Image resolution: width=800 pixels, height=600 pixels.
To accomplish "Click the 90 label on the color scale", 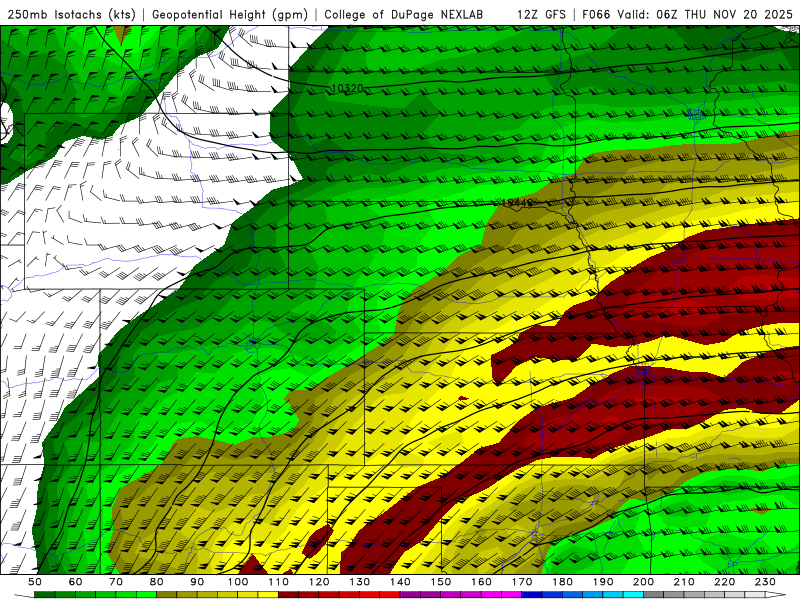I will [197, 582].
